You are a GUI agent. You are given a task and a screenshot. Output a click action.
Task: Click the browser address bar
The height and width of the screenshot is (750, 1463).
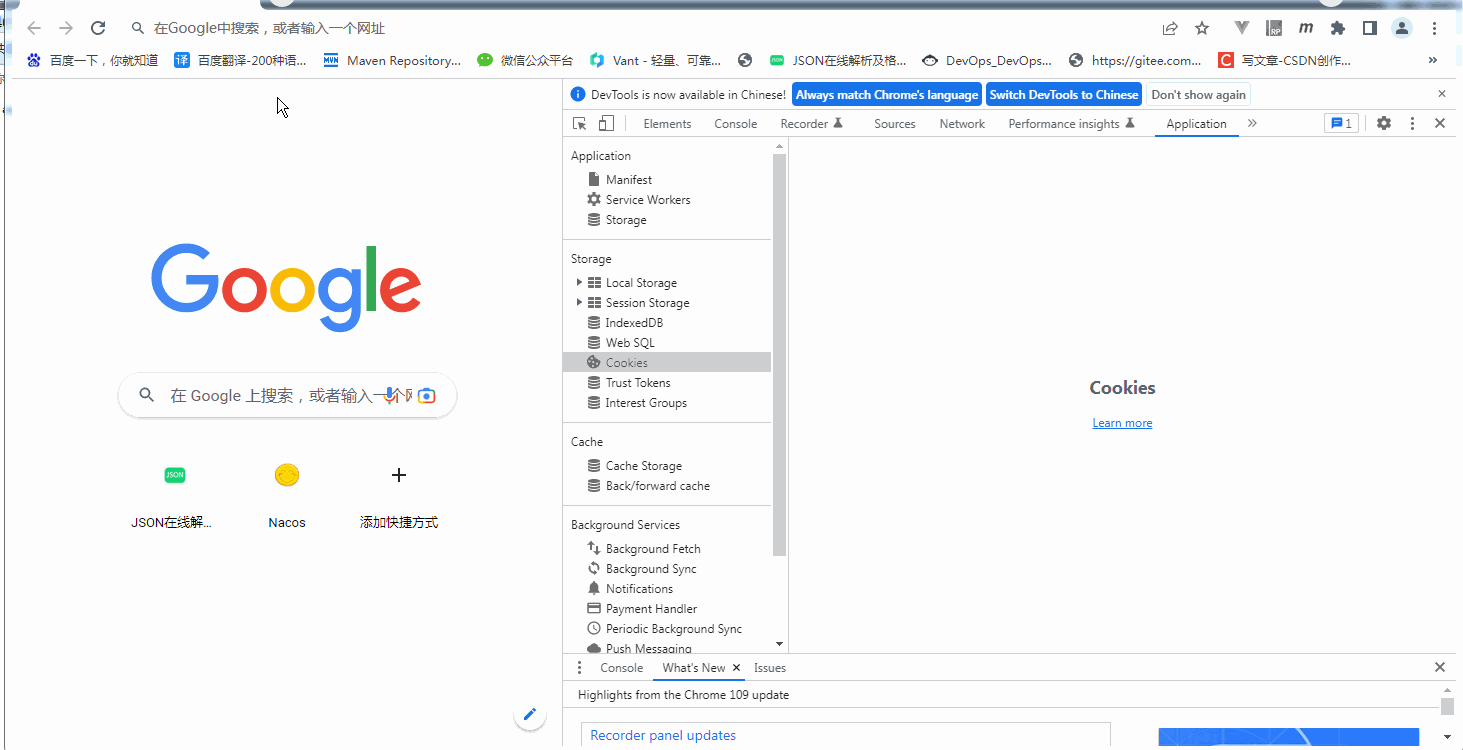(640, 28)
